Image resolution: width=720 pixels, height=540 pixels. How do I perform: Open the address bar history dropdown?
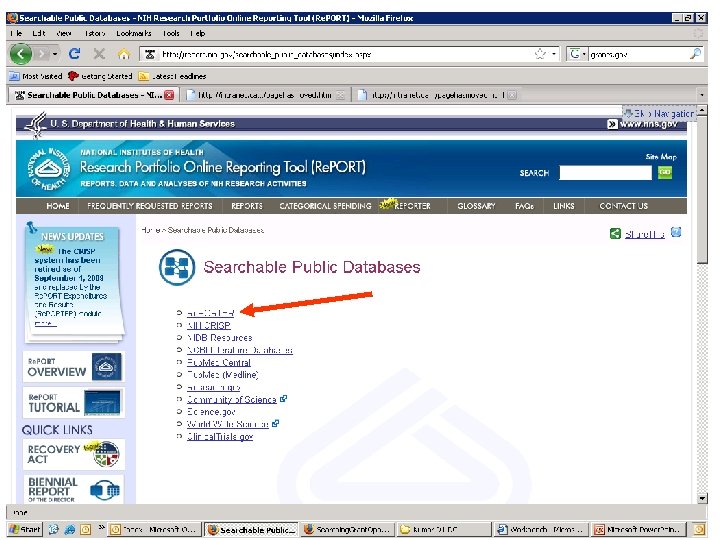pos(554,54)
